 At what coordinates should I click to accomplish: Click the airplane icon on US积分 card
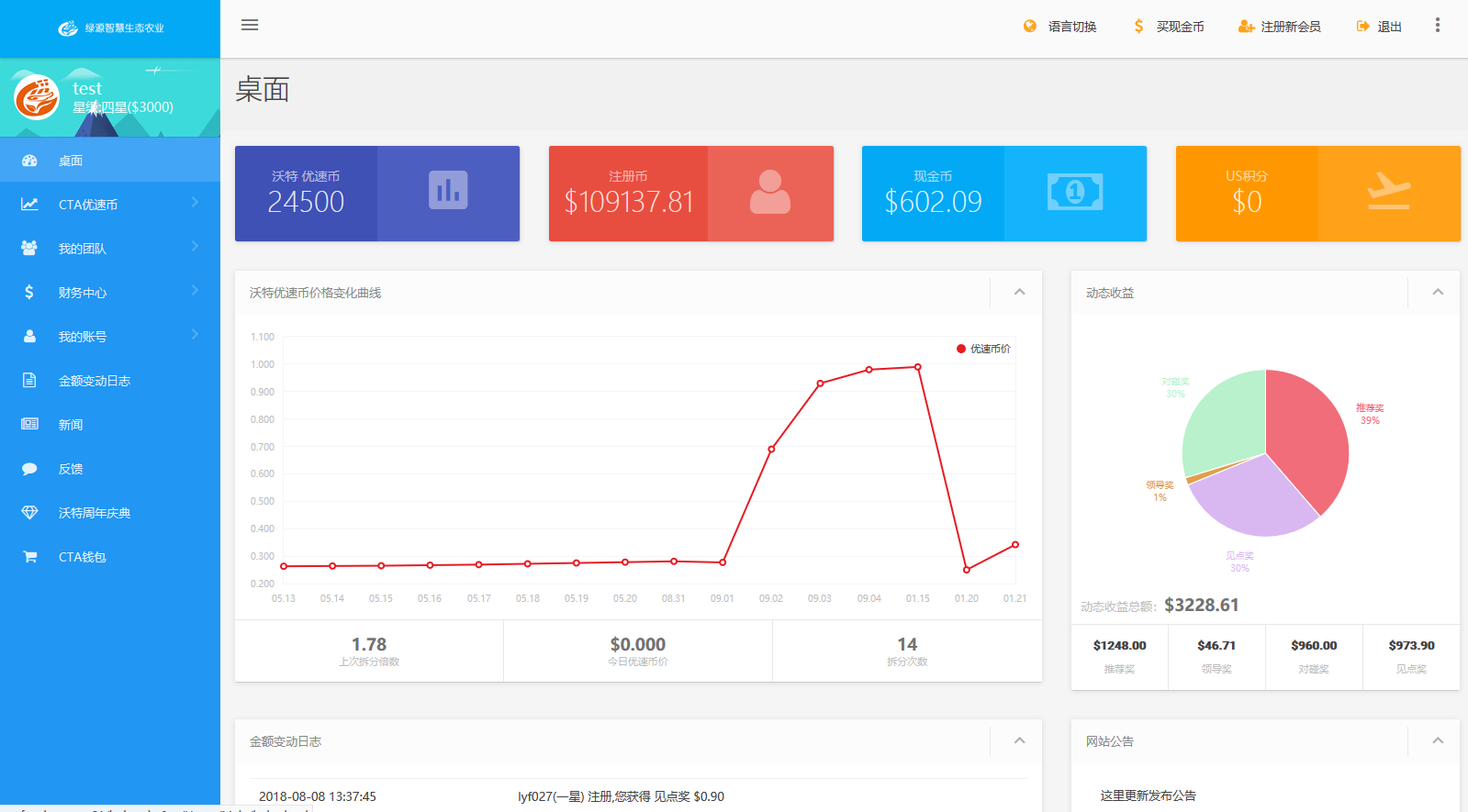tap(1388, 193)
